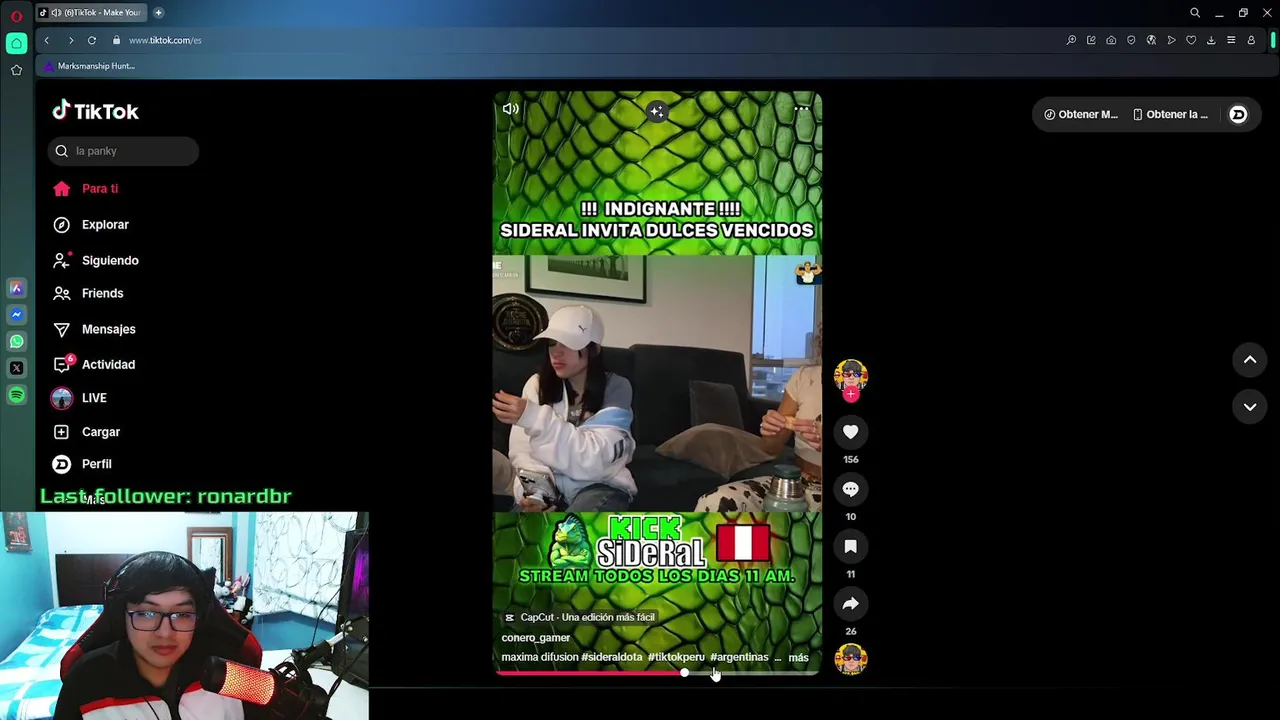This screenshot has height=720, width=1280.
Task: Open Spotify in the Opera sidebar
Action: tap(16, 395)
